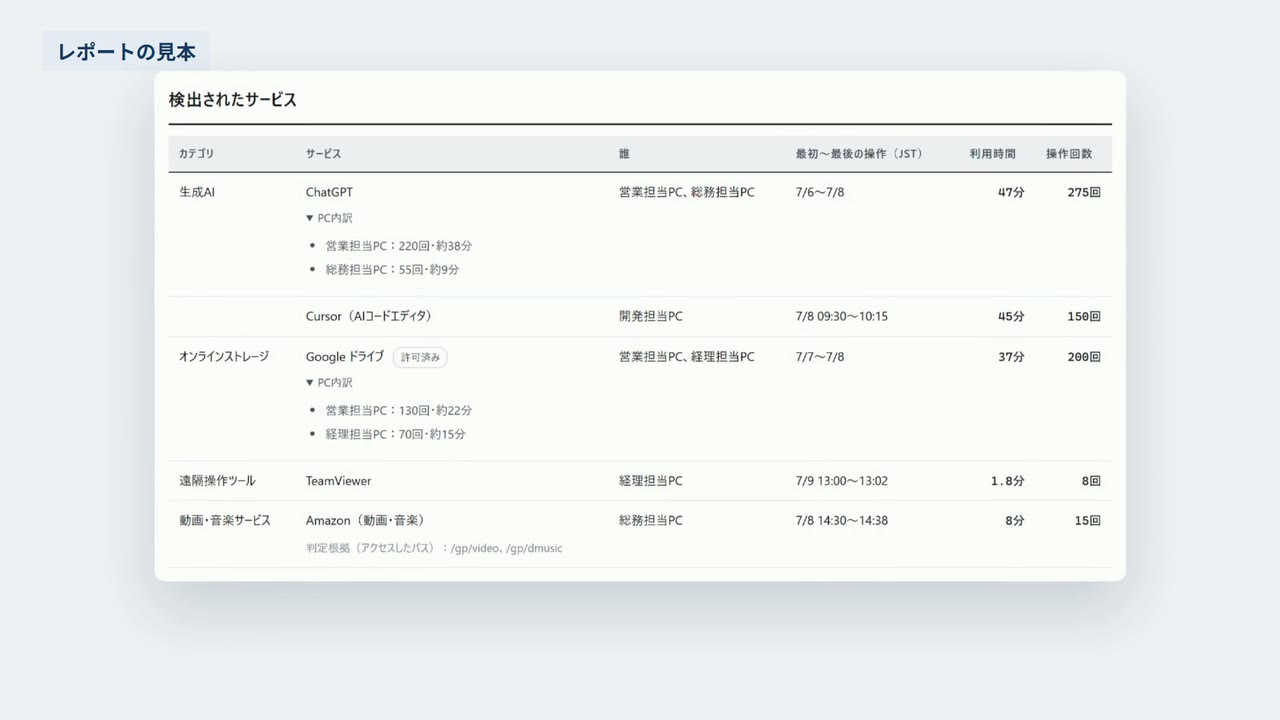Click the 7/8 09:30〜10:15 time range
This screenshot has width=1280, height=720.
point(842,316)
